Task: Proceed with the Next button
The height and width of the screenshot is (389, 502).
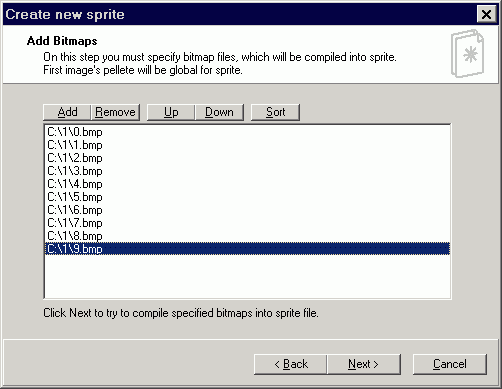Action: (x=364, y=364)
